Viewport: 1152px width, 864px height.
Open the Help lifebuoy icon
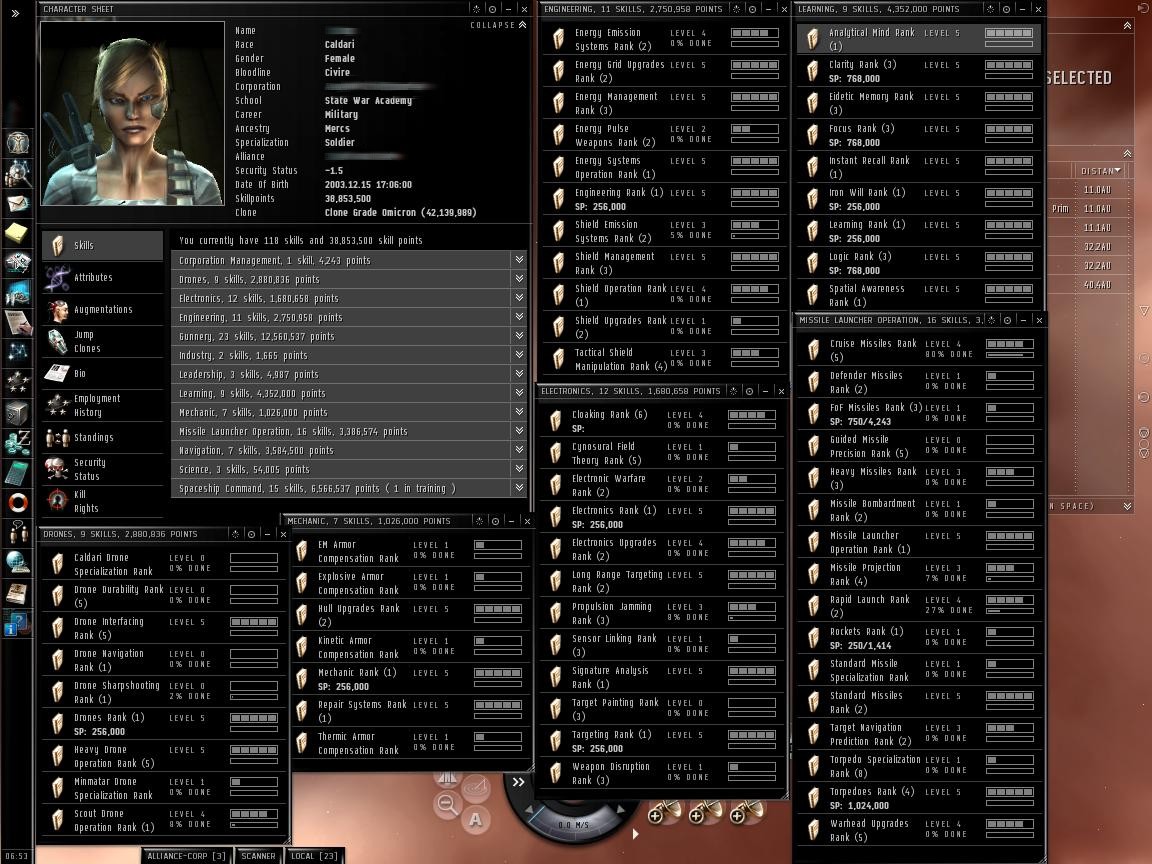(17, 503)
